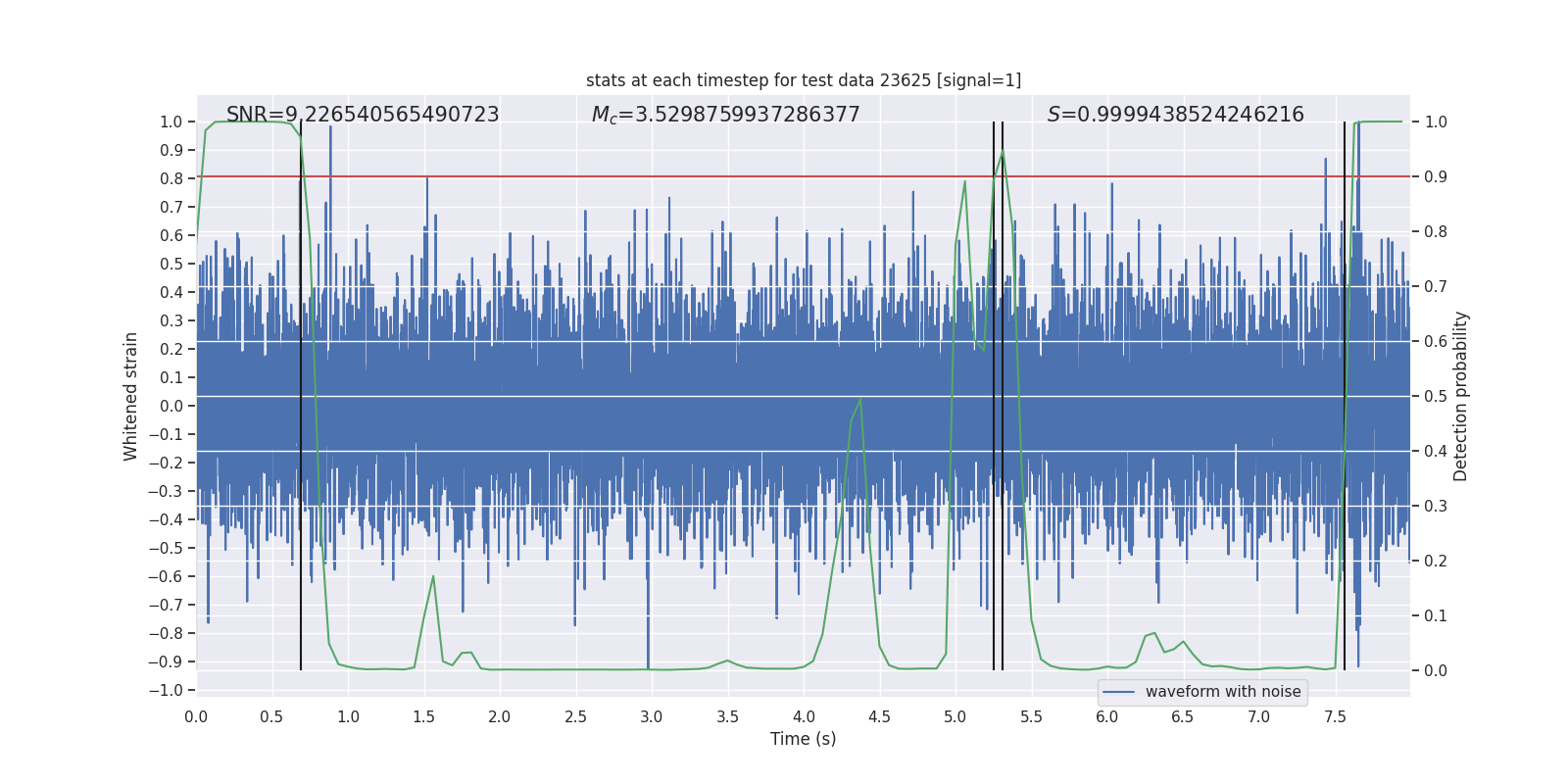Click the chirp mass Mc annotation text
The image size is (1568, 784).
point(725,115)
